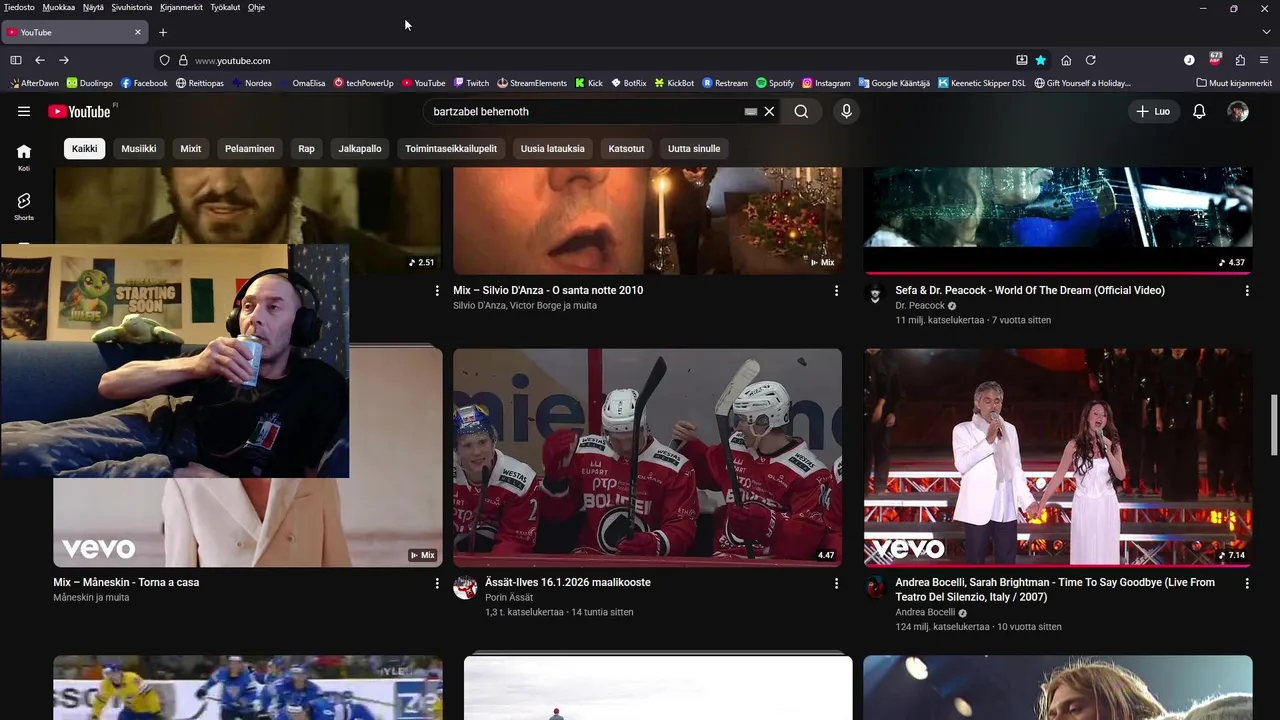Screen dimensions: 1280x720
Task: Select the Mixit filter chip
Action: point(191,149)
